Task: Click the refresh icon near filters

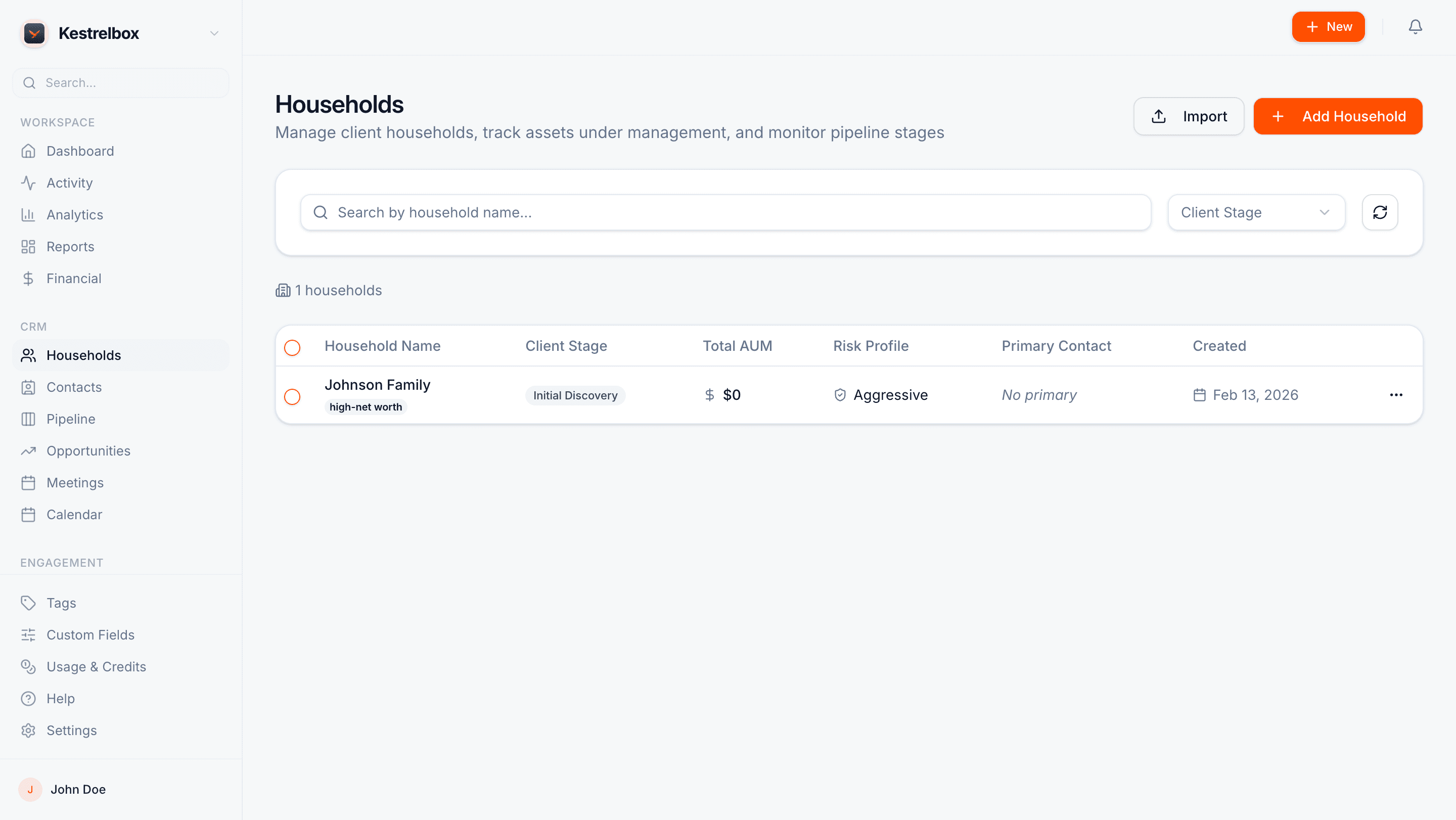Action: click(1379, 212)
